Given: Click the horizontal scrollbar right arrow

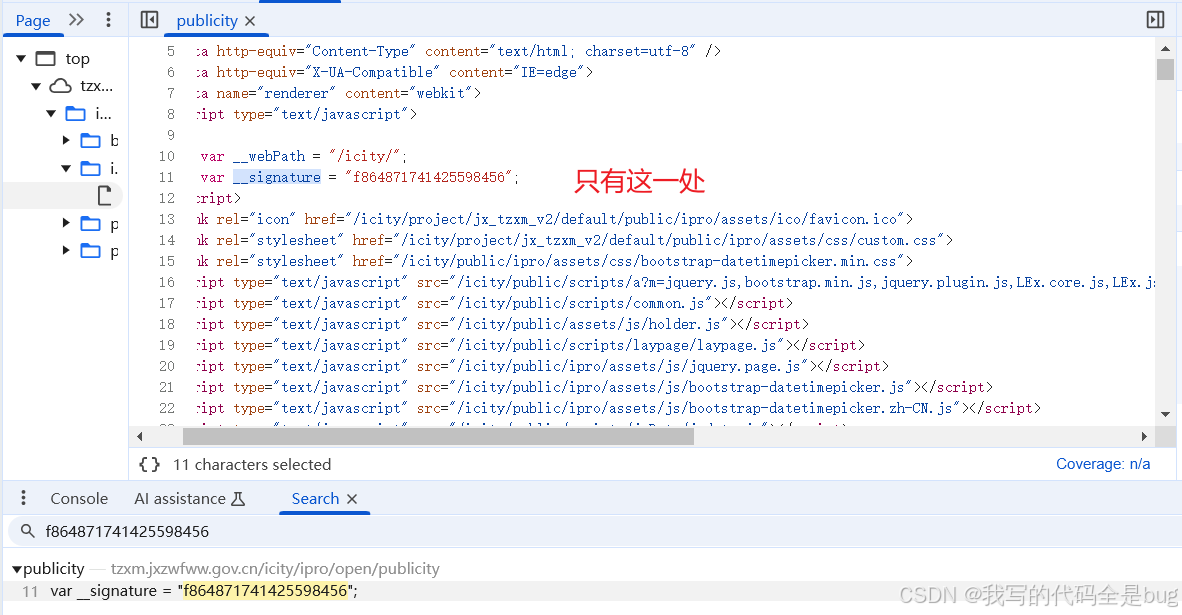Looking at the screenshot, I should [x=1144, y=436].
